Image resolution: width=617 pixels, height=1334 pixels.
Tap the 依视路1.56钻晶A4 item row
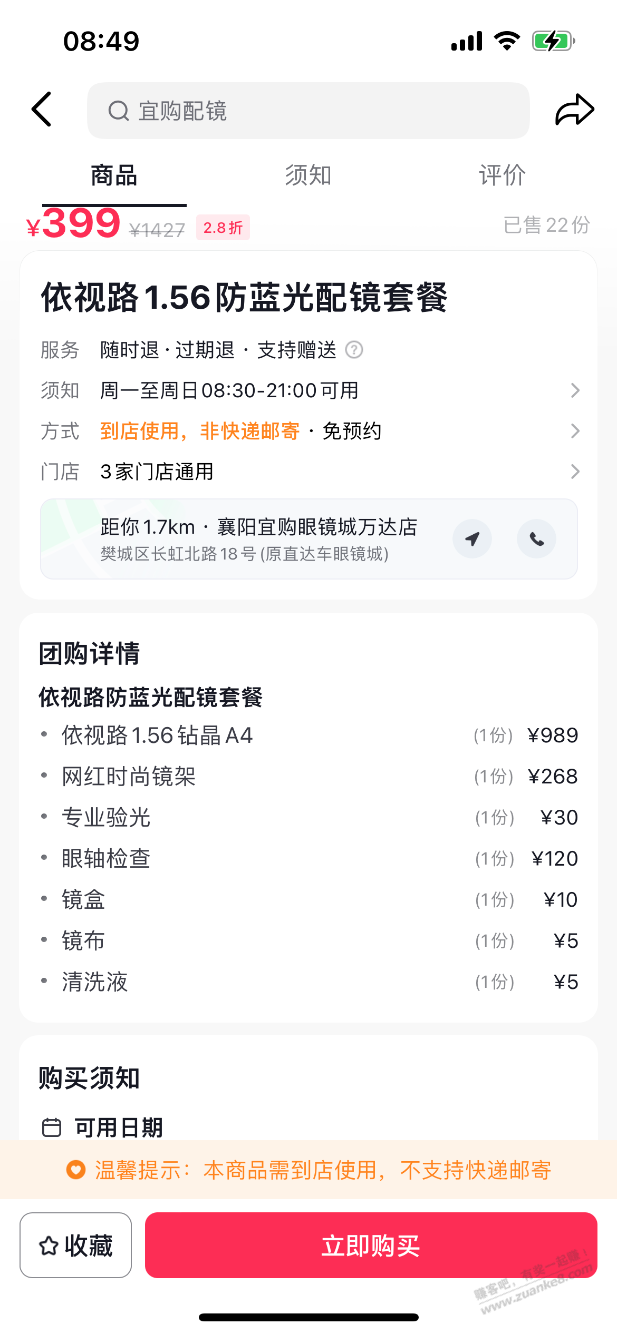pyautogui.click(x=310, y=735)
